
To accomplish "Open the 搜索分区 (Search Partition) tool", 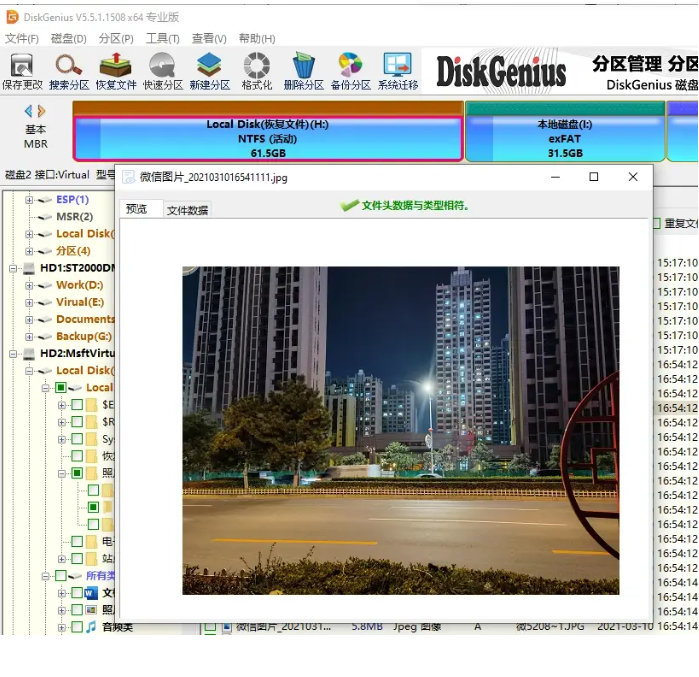I will click(69, 70).
